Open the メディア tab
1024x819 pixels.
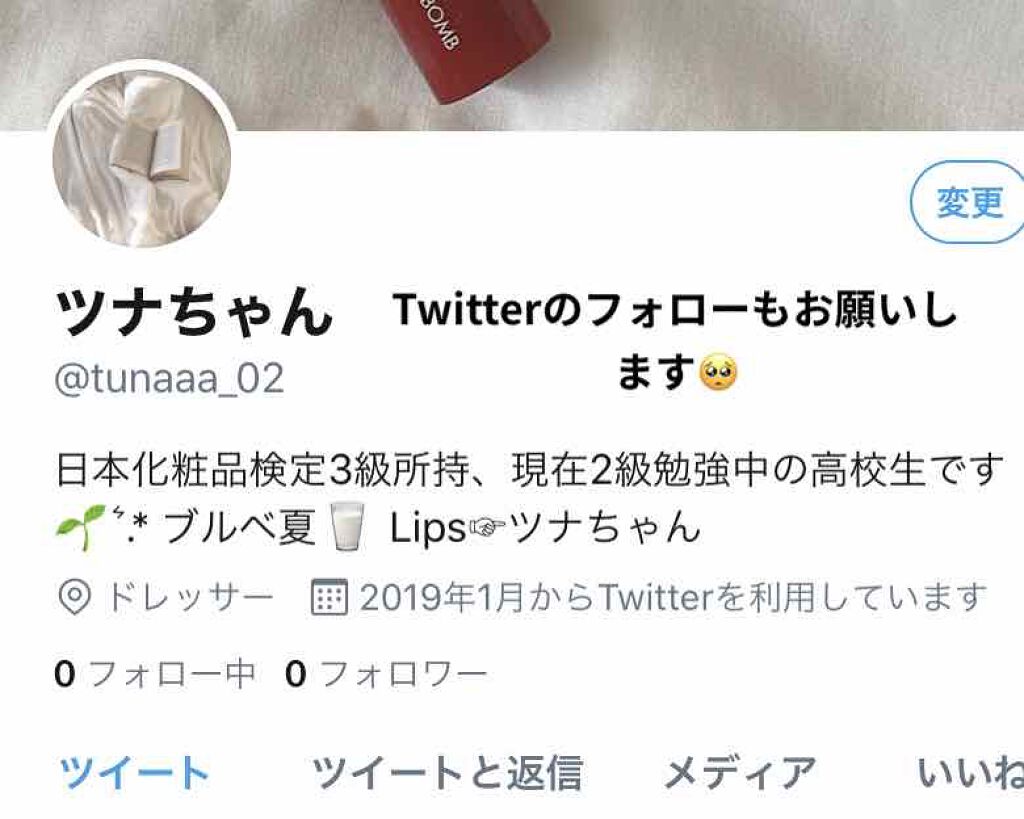[740, 772]
